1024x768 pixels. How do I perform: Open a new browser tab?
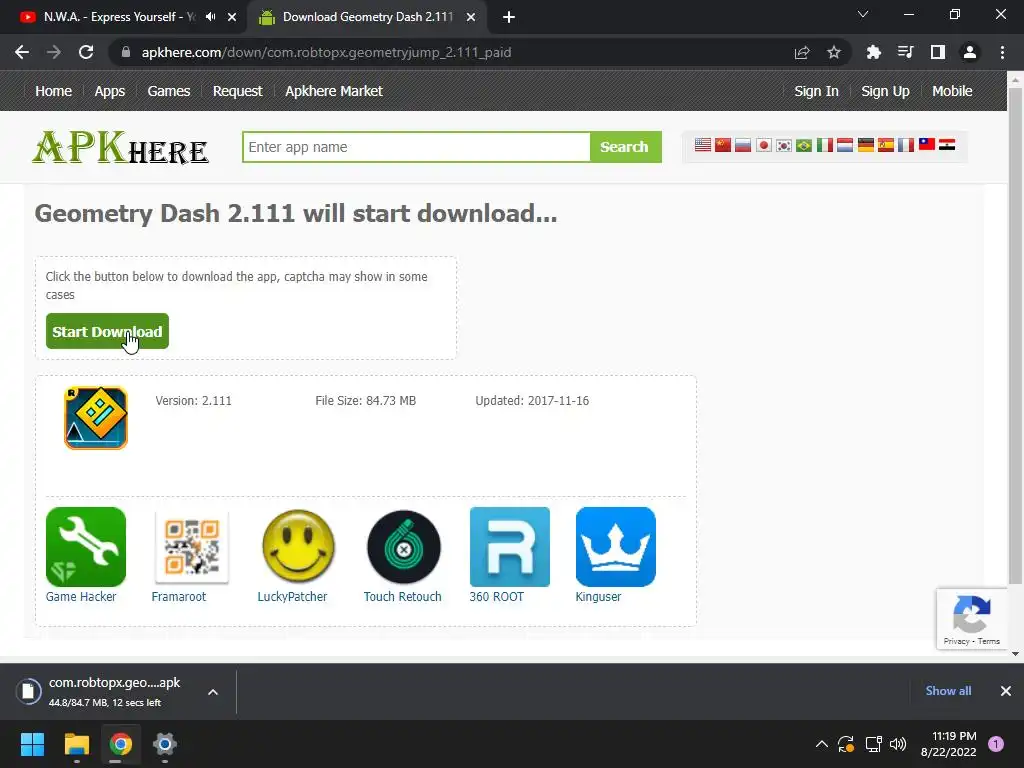pos(509,17)
